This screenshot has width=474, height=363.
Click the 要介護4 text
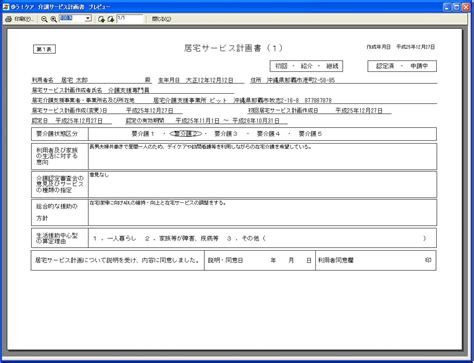pyautogui.click(x=268, y=134)
